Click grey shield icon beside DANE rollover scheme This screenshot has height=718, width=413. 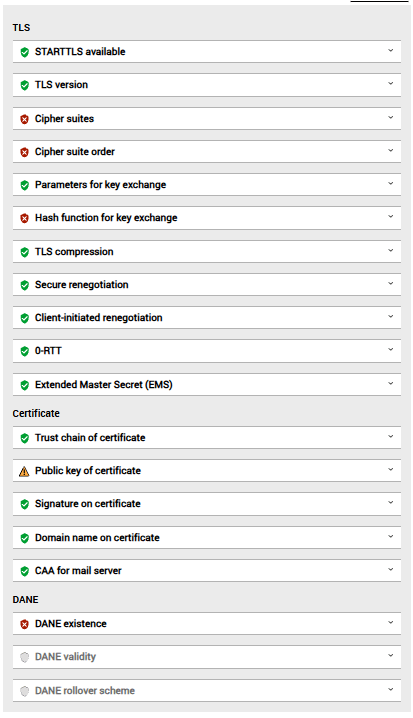click(x=25, y=691)
